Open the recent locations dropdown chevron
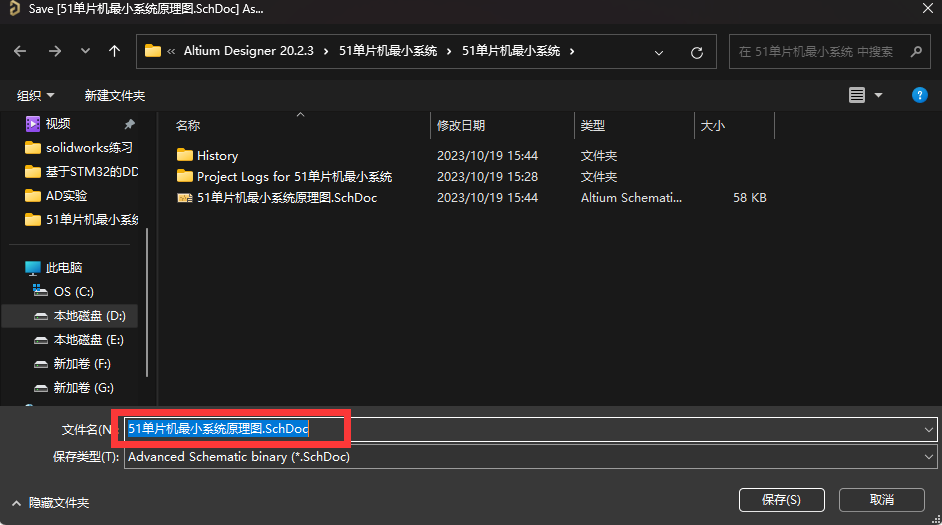The width and height of the screenshot is (942, 525). point(85,51)
